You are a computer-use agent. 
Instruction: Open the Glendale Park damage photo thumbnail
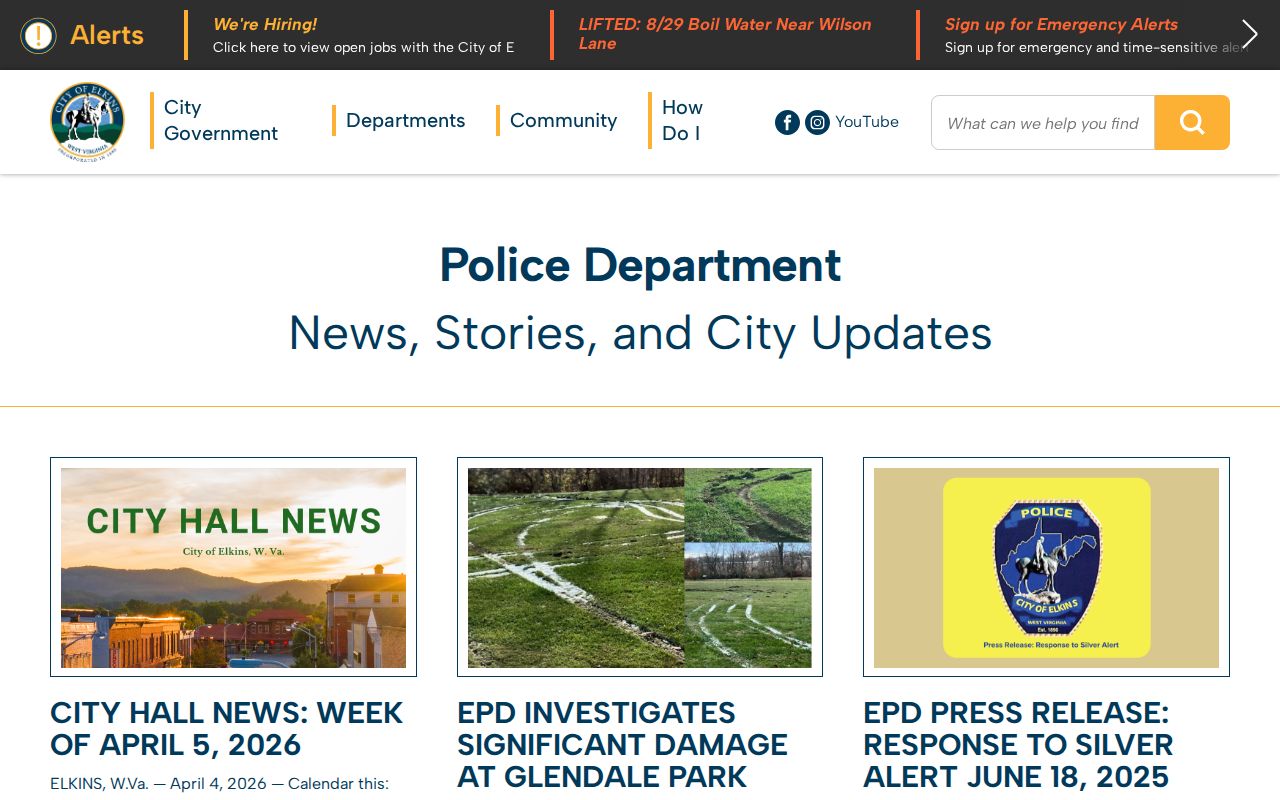coord(640,567)
